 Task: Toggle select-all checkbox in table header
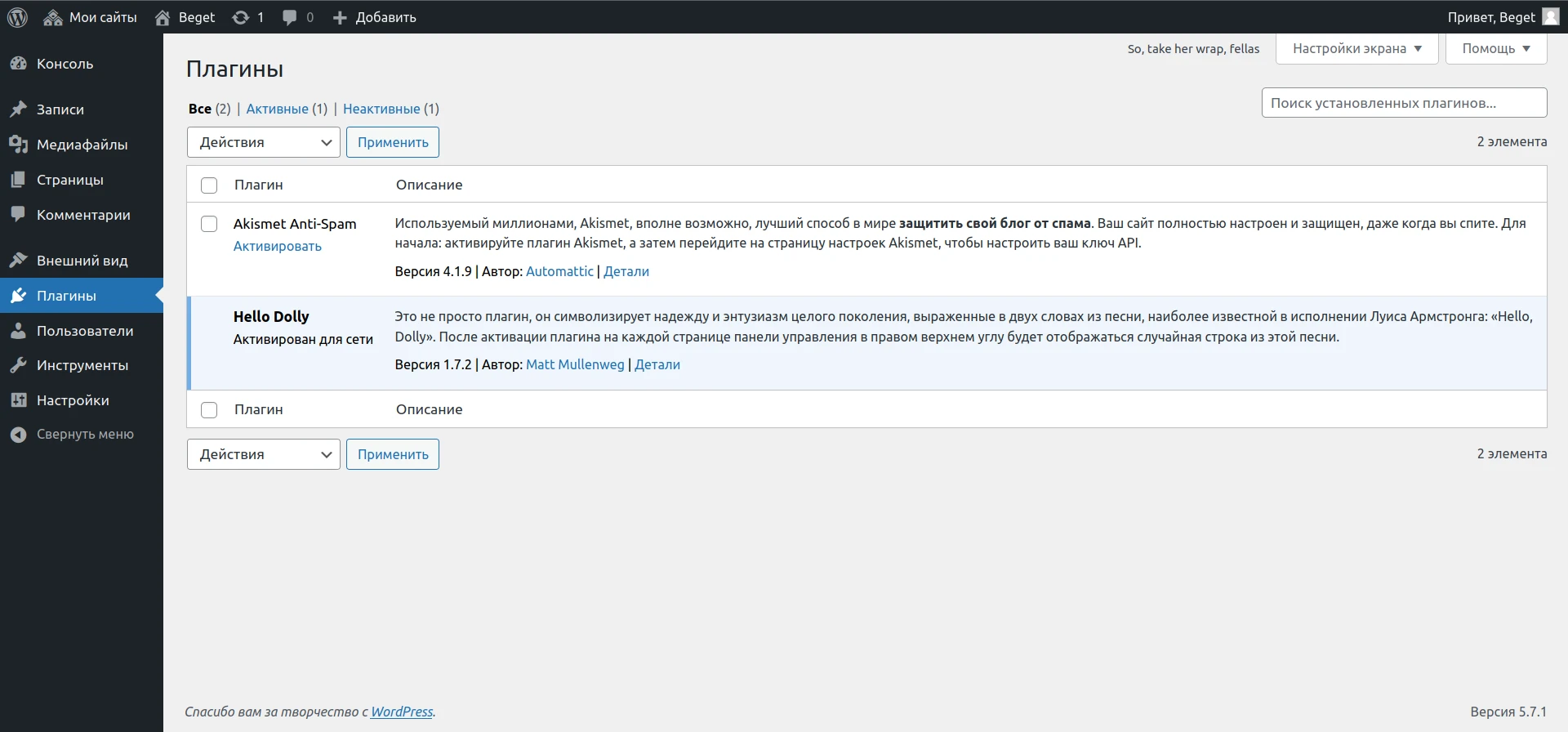coord(209,185)
